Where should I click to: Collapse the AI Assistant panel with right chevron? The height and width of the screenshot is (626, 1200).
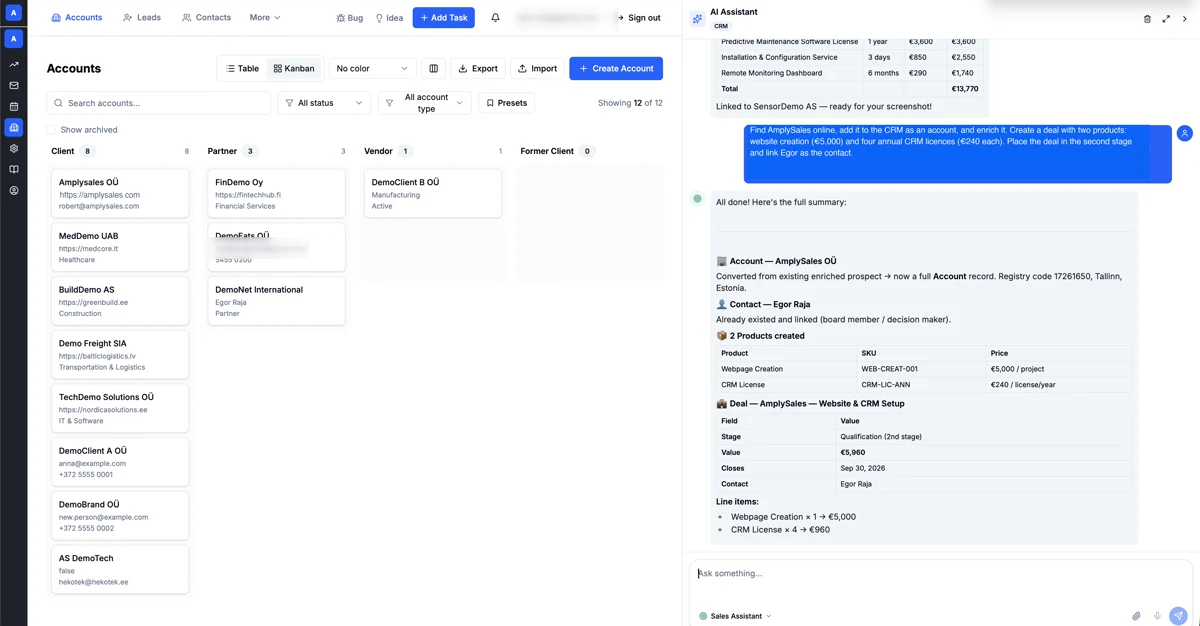click(1185, 18)
